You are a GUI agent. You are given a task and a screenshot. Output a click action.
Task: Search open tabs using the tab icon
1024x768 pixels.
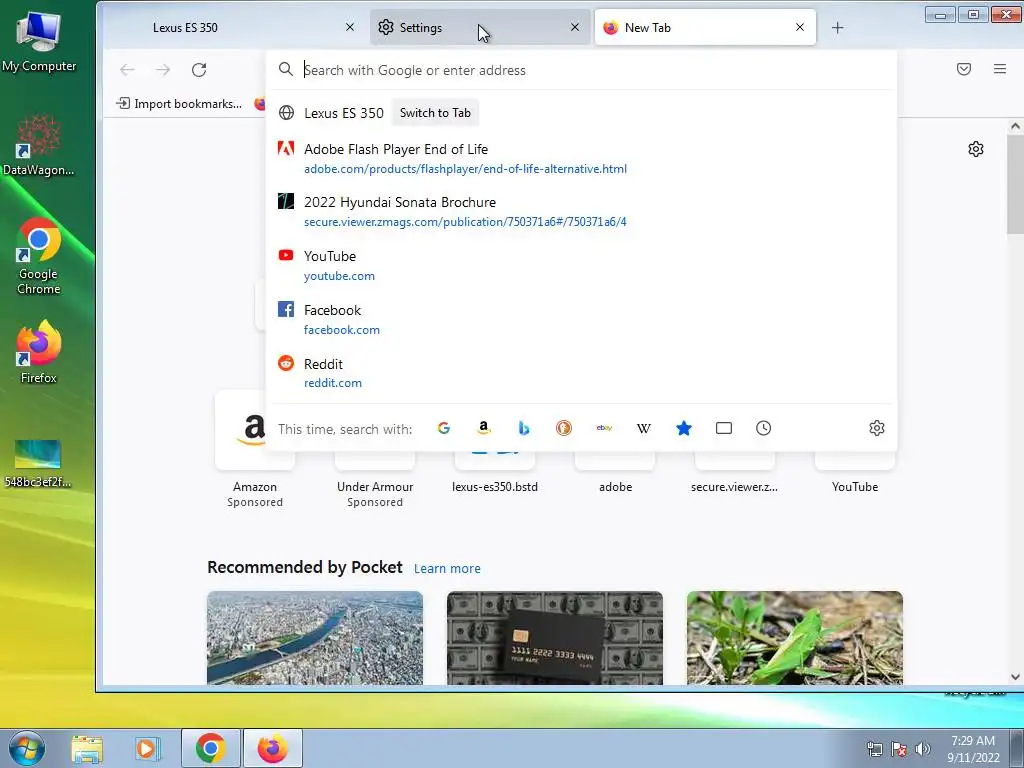(724, 428)
